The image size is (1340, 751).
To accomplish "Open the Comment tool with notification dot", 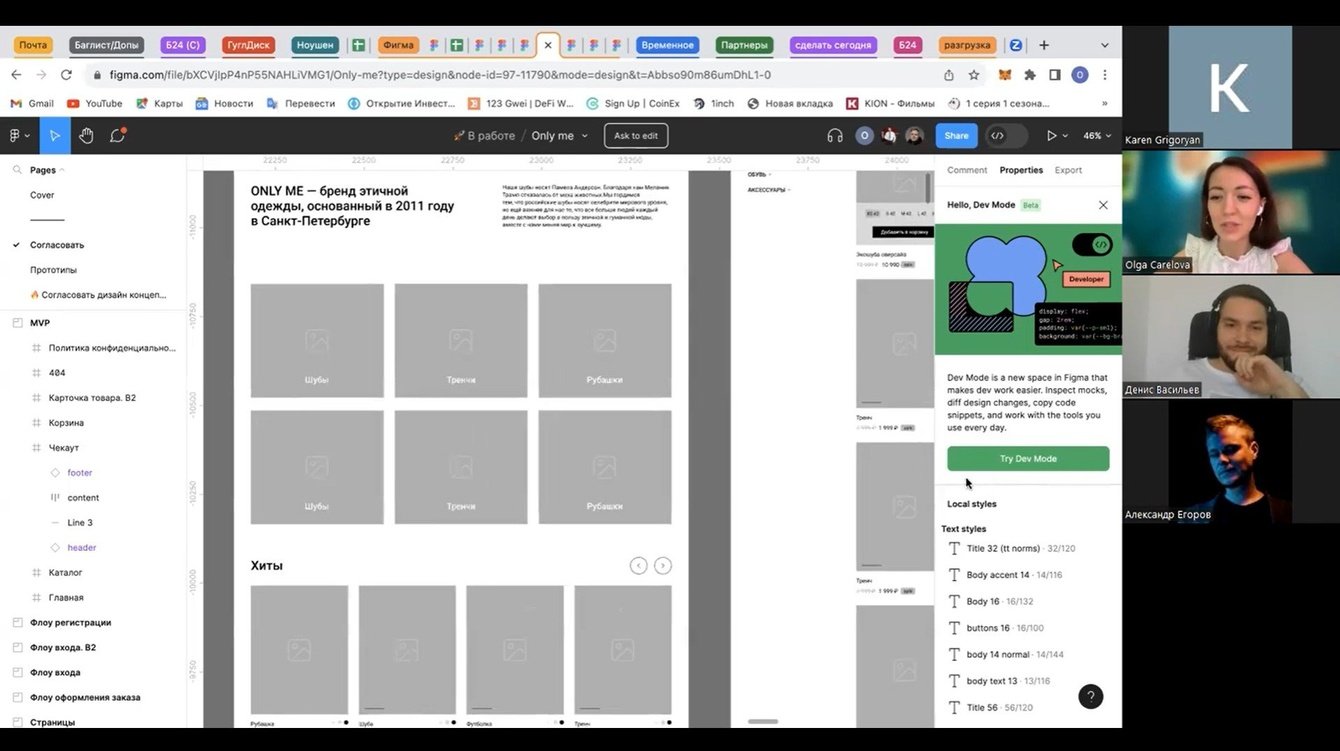I will click(x=117, y=136).
